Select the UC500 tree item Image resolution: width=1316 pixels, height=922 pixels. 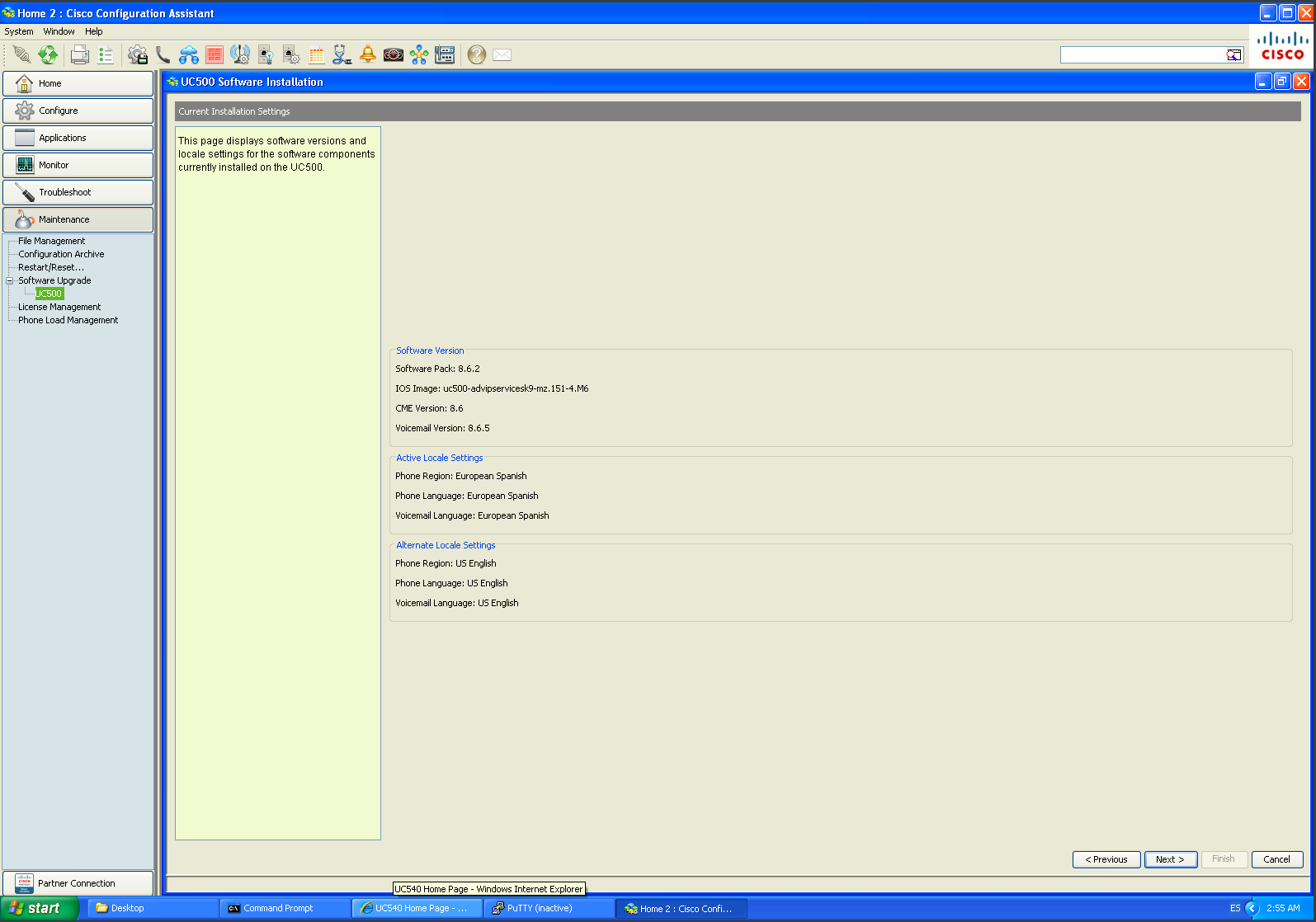pyautogui.click(x=49, y=294)
